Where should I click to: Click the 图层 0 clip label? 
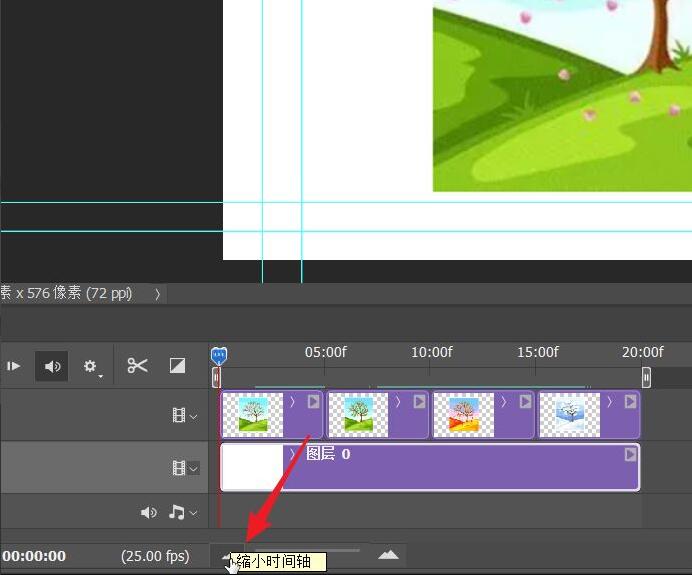tap(328, 454)
